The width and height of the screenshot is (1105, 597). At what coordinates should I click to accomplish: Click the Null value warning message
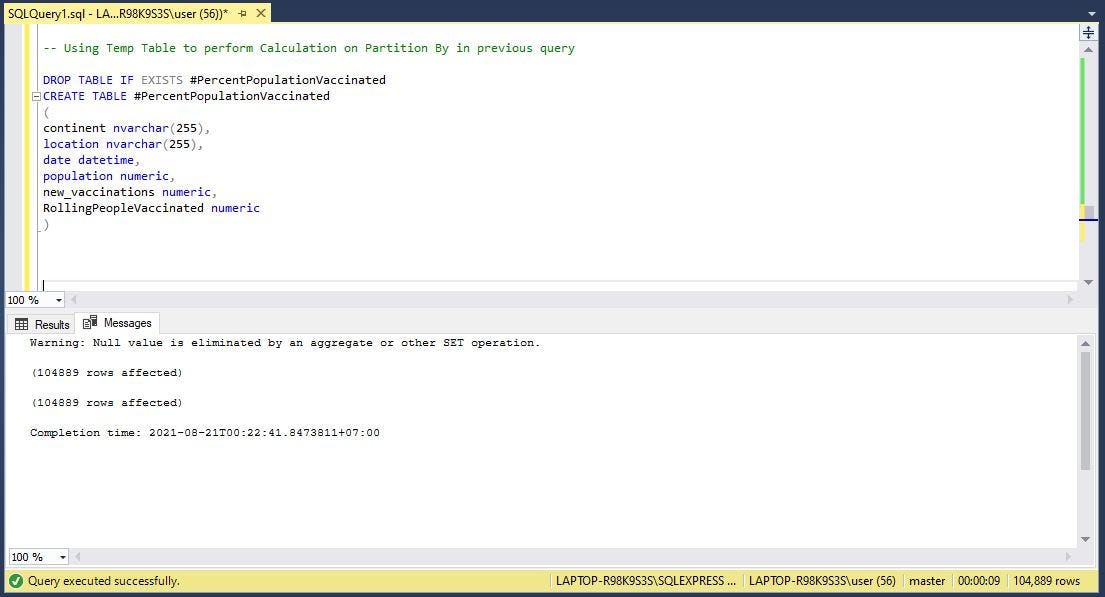point(285,343)
